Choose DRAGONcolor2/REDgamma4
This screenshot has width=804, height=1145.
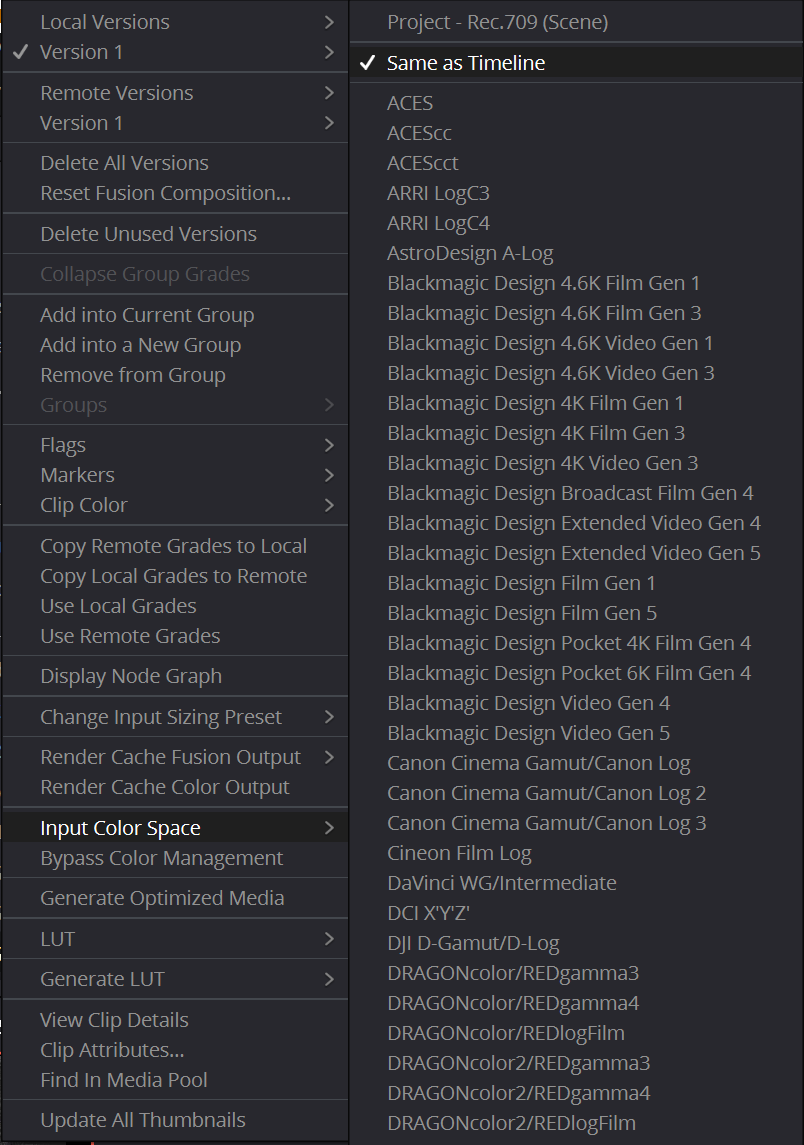point(577,1092)
